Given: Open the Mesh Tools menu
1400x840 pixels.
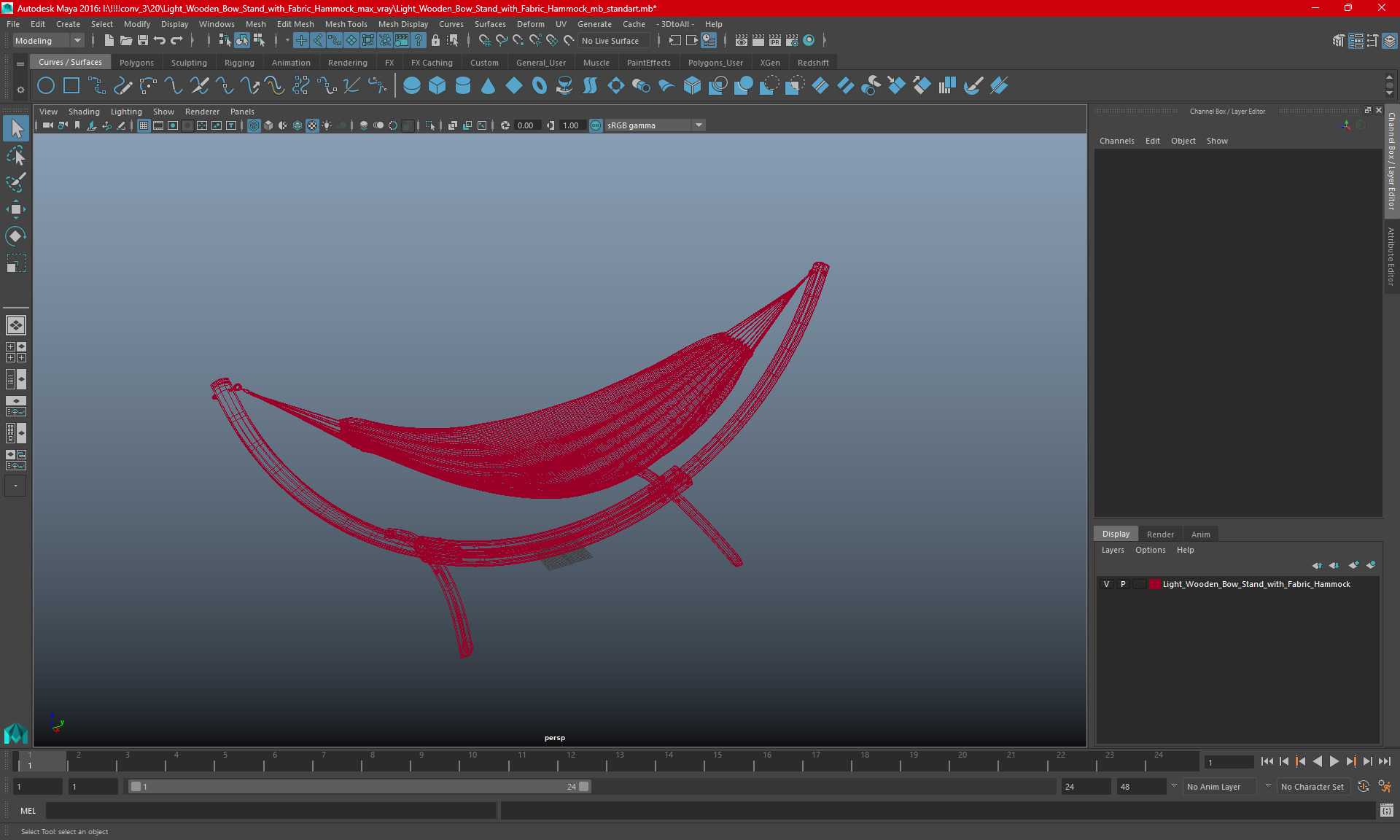Looking at the screenshot, I should point(346,24).
